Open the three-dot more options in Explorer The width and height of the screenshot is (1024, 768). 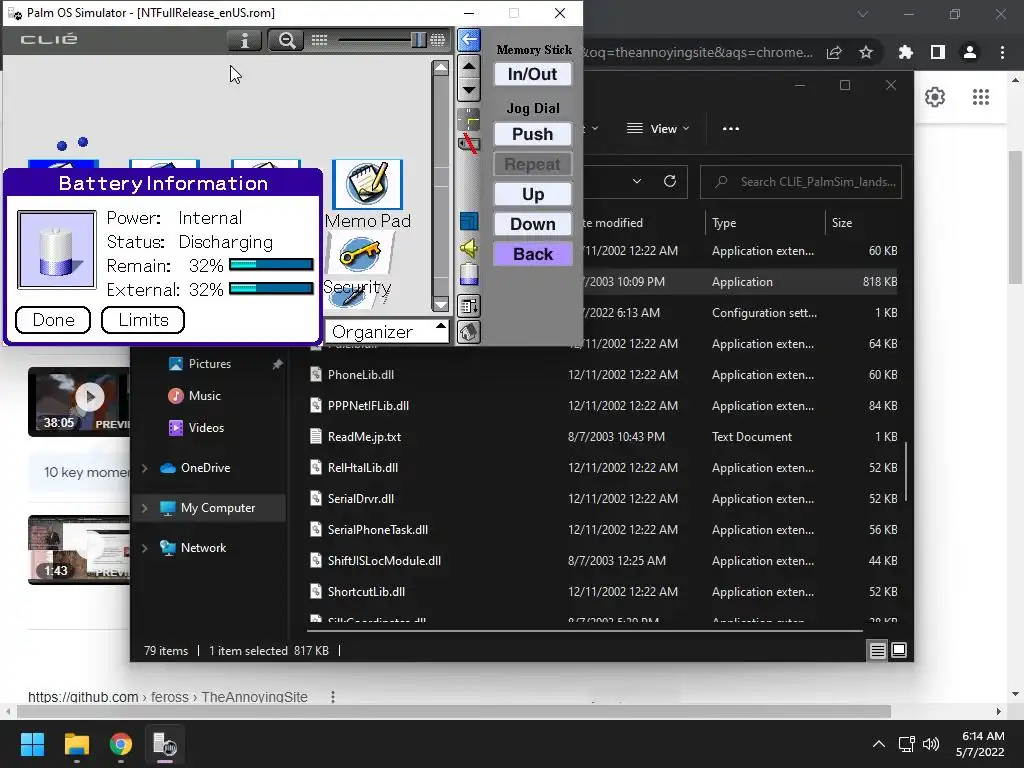click(731, 129)
